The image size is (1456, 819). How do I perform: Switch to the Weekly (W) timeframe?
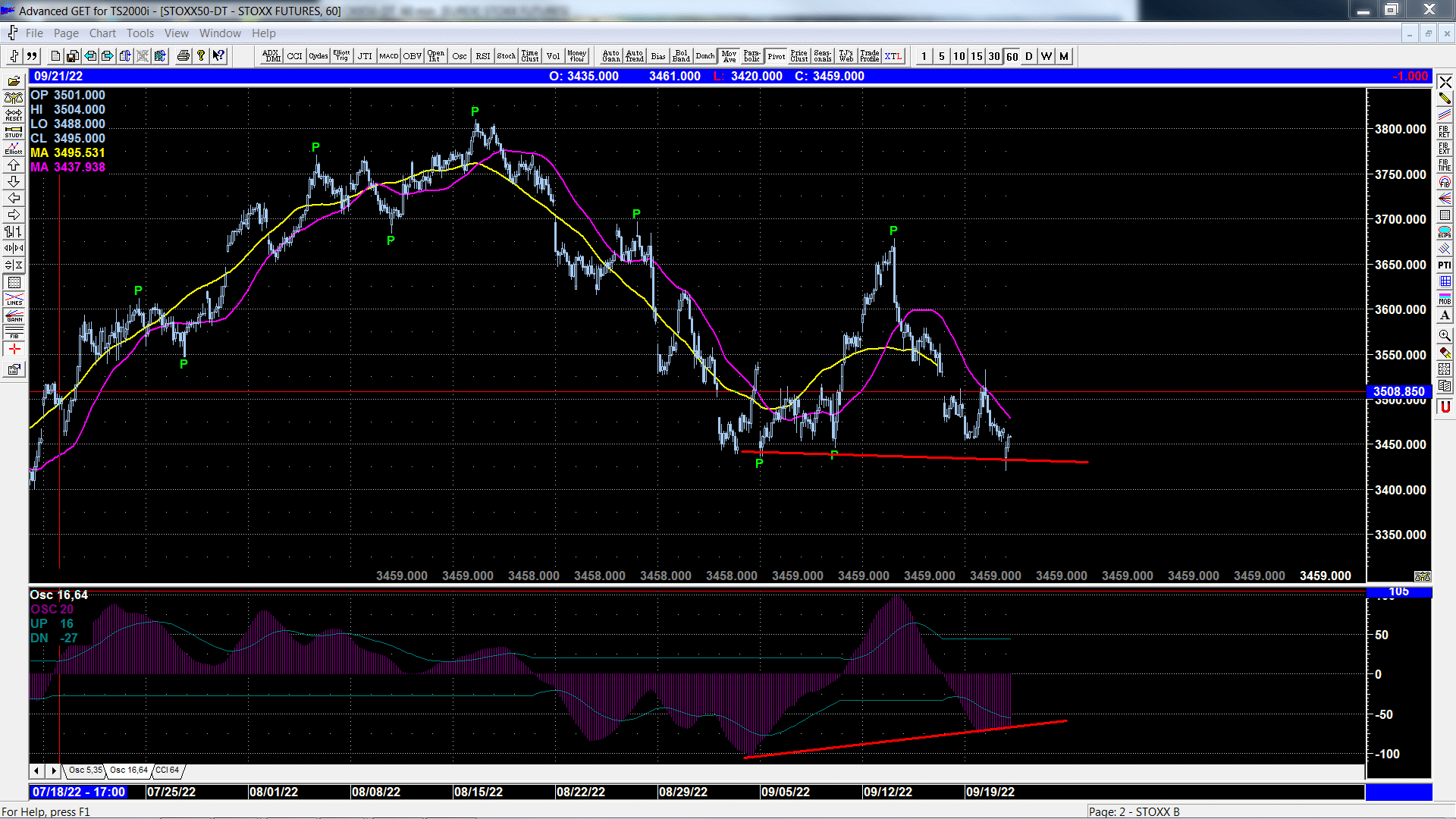1046,56
